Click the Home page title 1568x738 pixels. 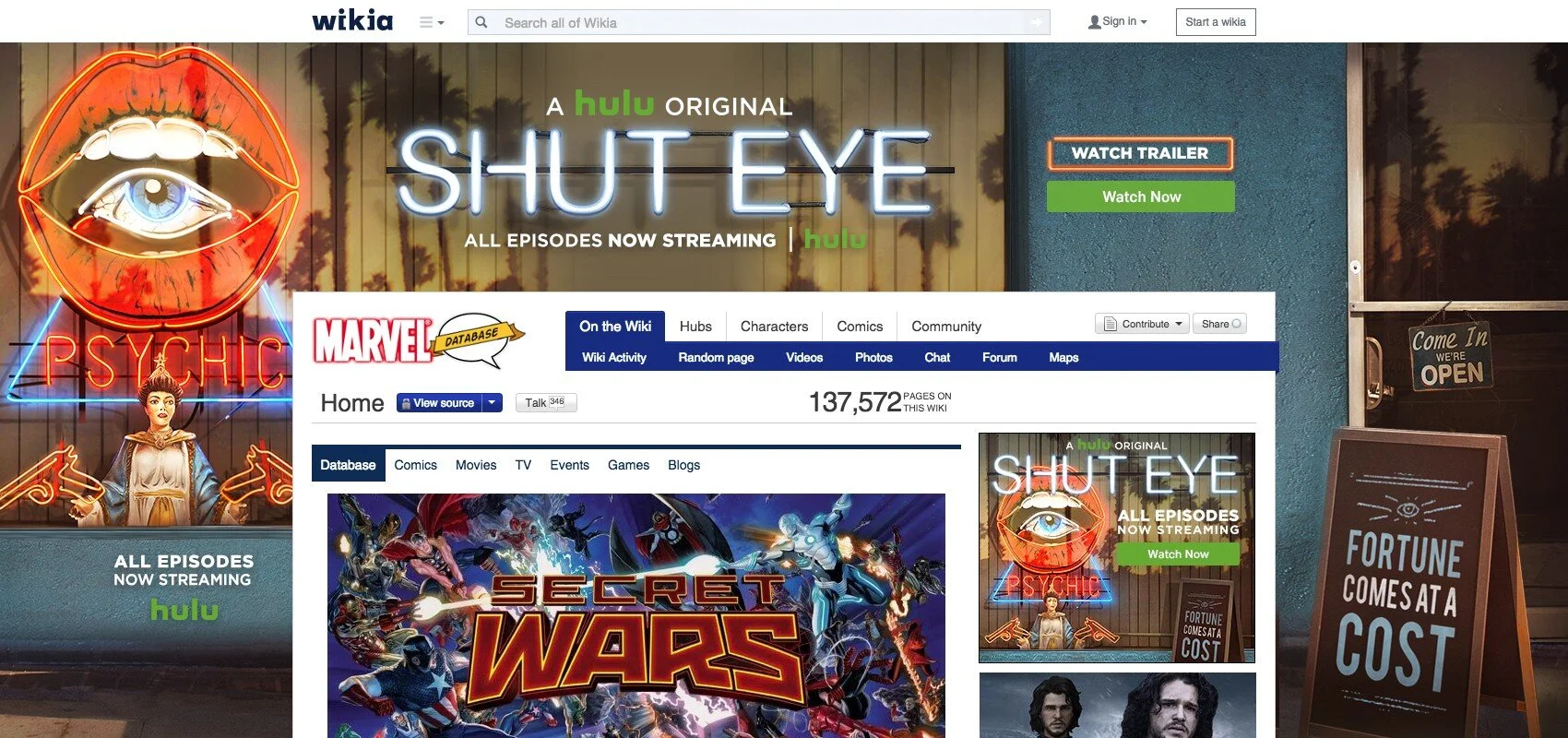coord(352,403)
